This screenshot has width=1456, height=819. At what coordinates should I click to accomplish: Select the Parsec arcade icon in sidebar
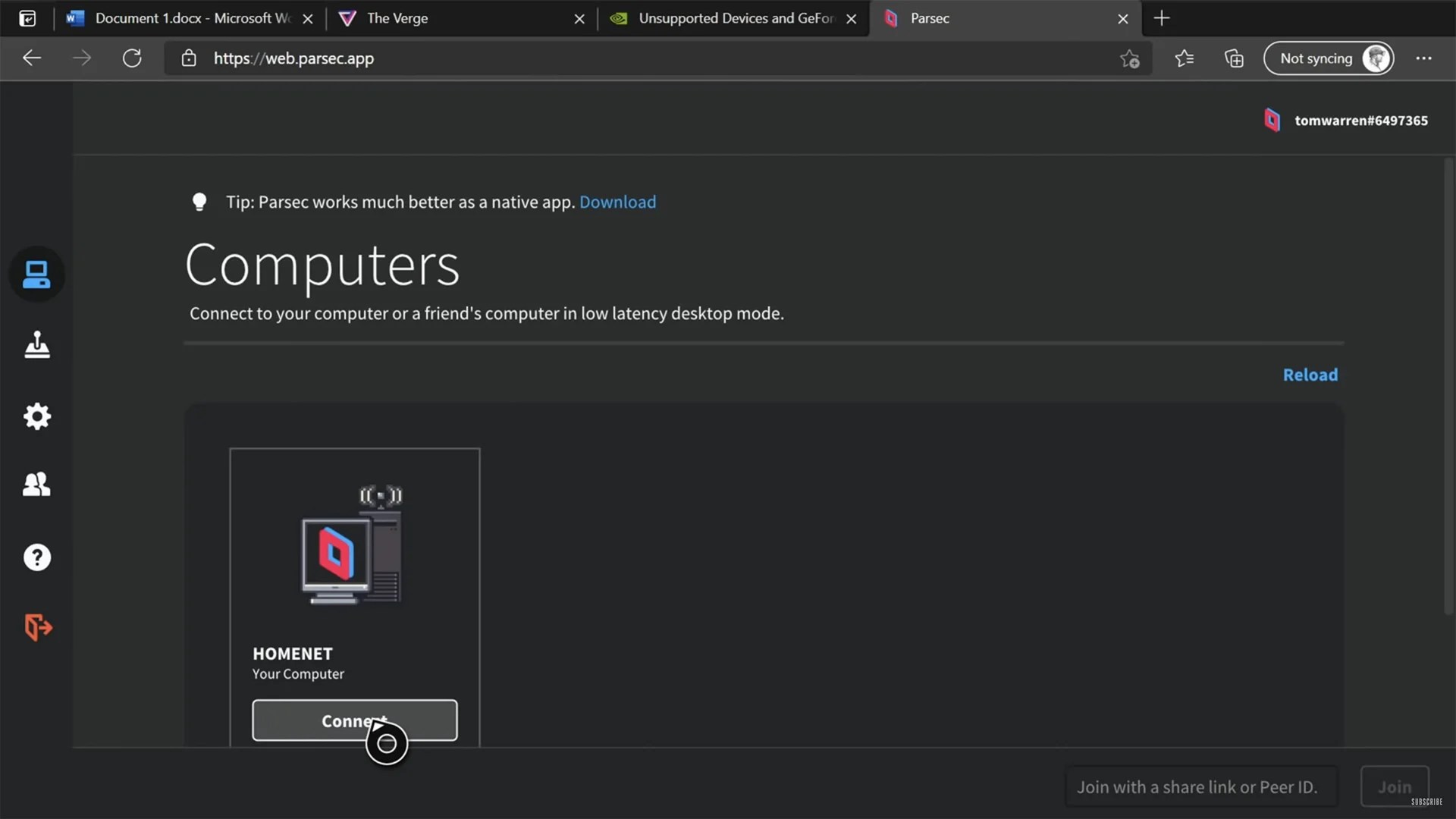point(37,345)
